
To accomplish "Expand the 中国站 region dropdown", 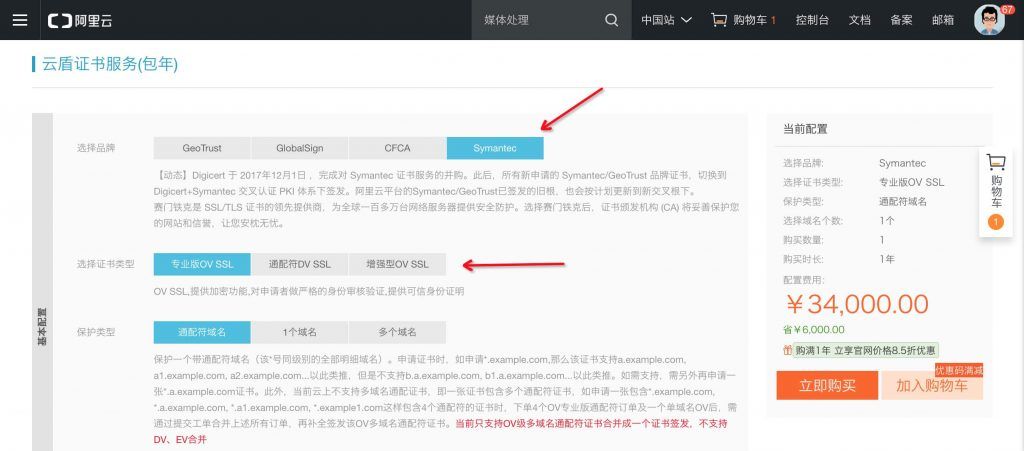I will [666, 20].
